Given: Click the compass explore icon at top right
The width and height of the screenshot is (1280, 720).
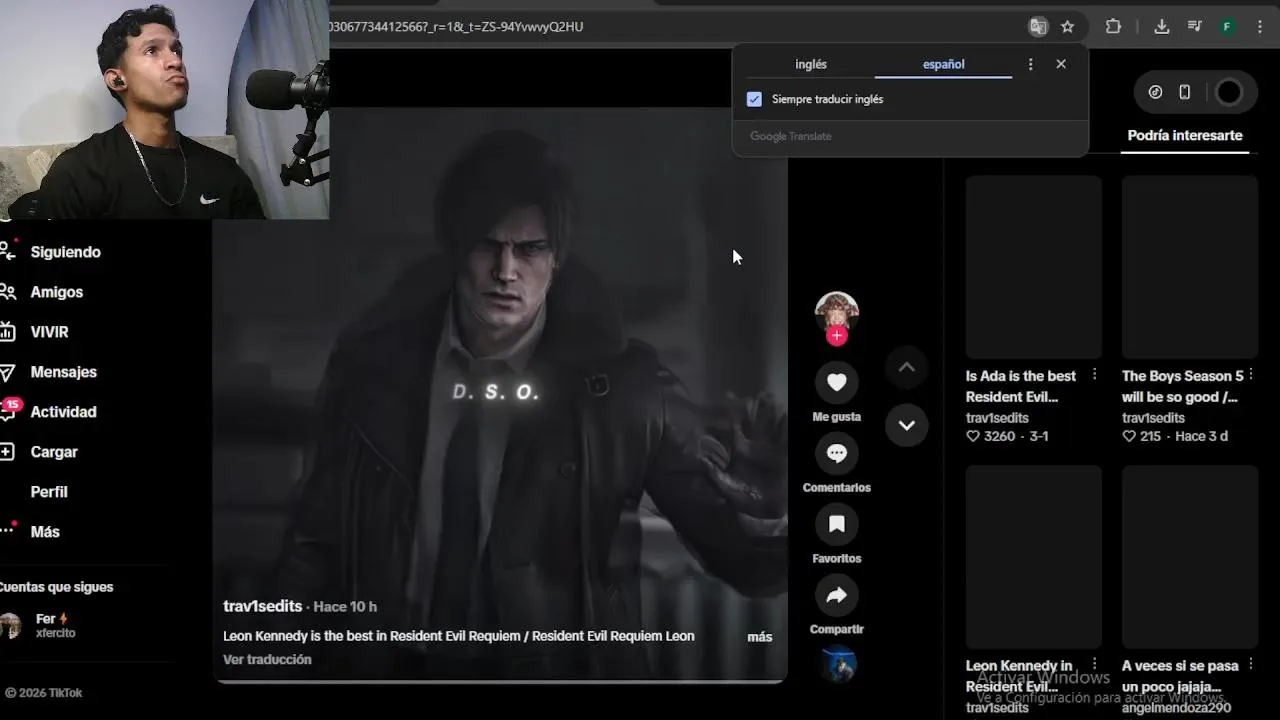Looking at the screenshot, I should tap(1155, 92).
